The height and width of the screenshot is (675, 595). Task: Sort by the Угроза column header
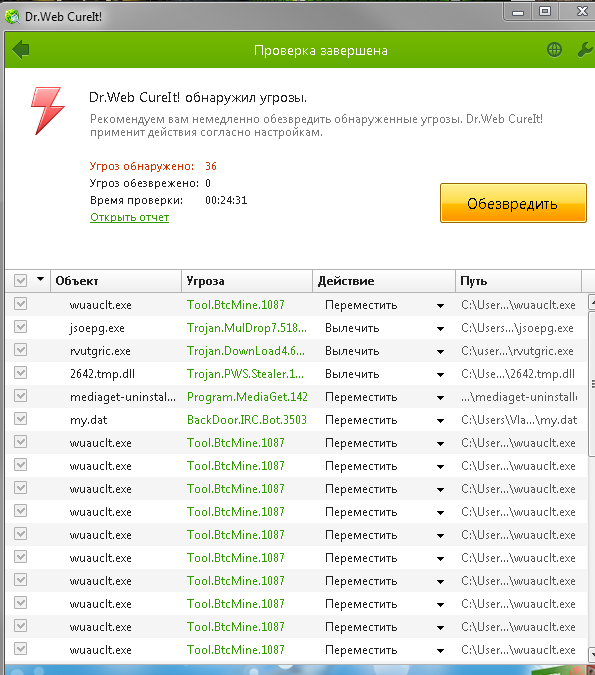pos(247,281)
